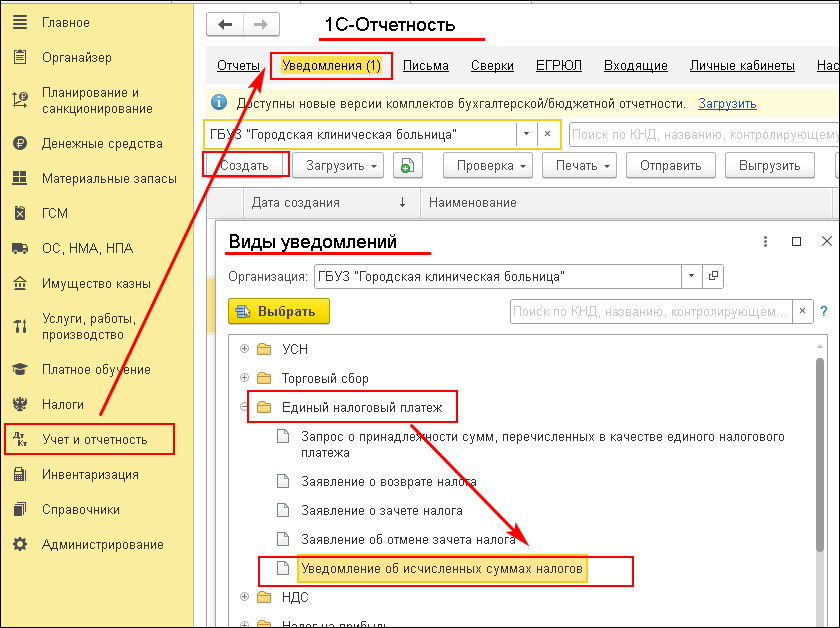840x628 pixels.
Task: Click the Наименование column header
Action: coord(626,203)
